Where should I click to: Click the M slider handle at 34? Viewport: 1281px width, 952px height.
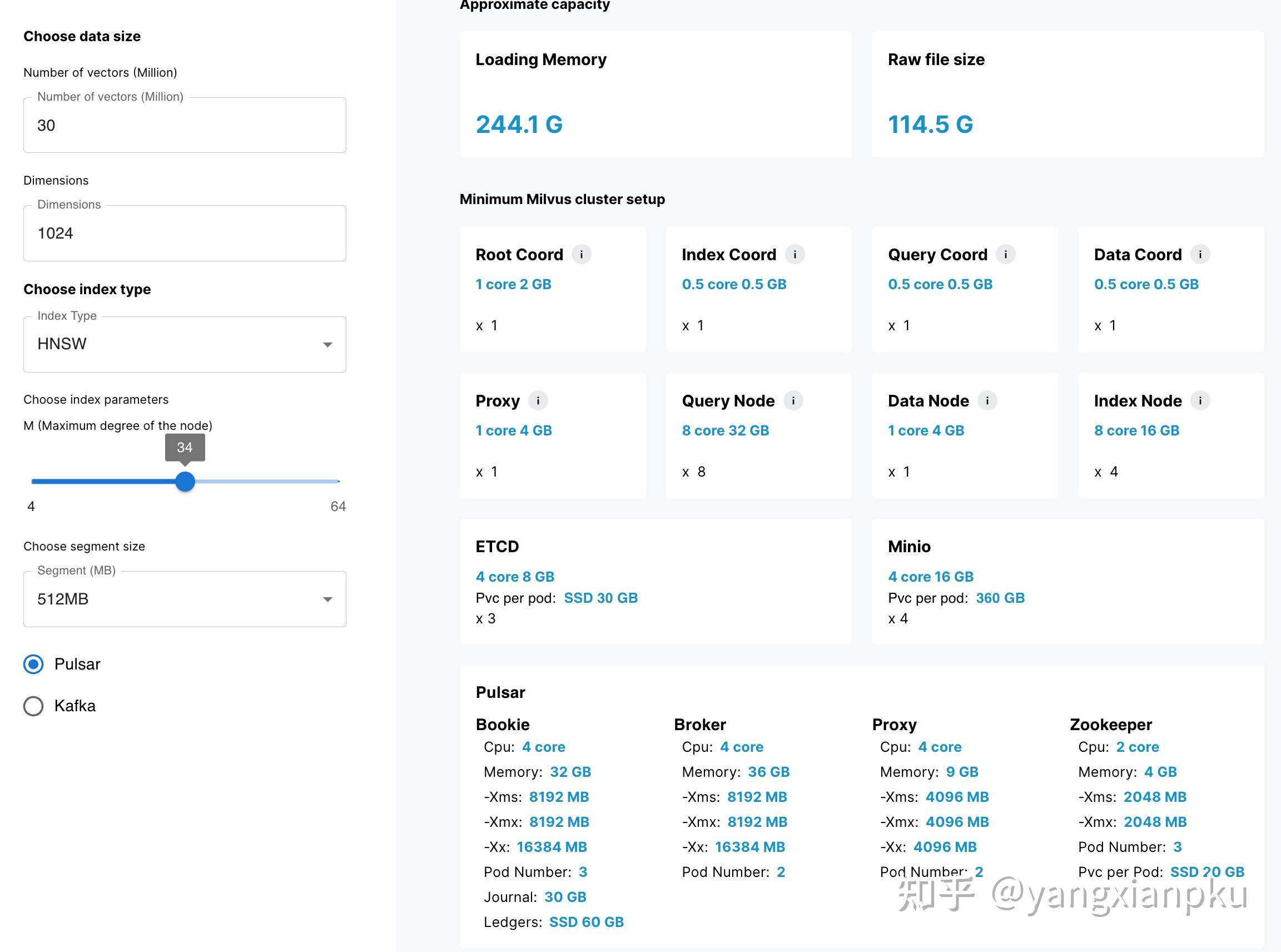coord(185,481)
